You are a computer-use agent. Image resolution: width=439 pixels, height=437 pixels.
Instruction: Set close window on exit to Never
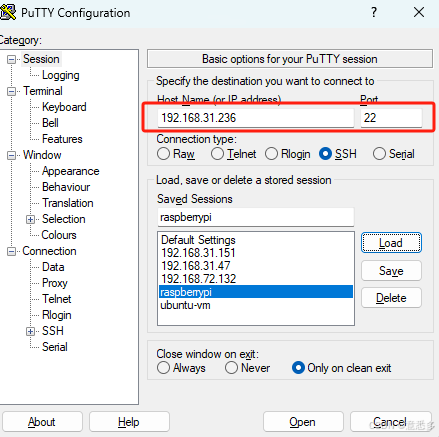pos(231,368)
